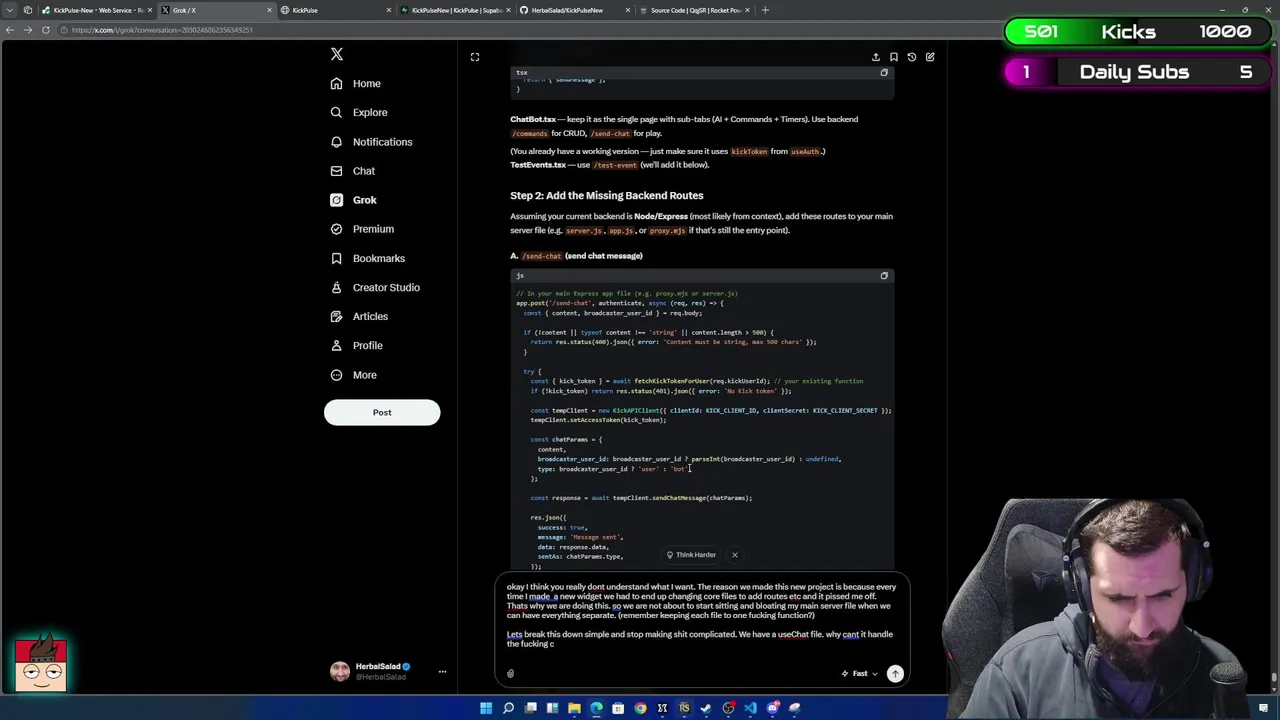Click the Think Harder suggestion chip

click(x=691, y=555)
